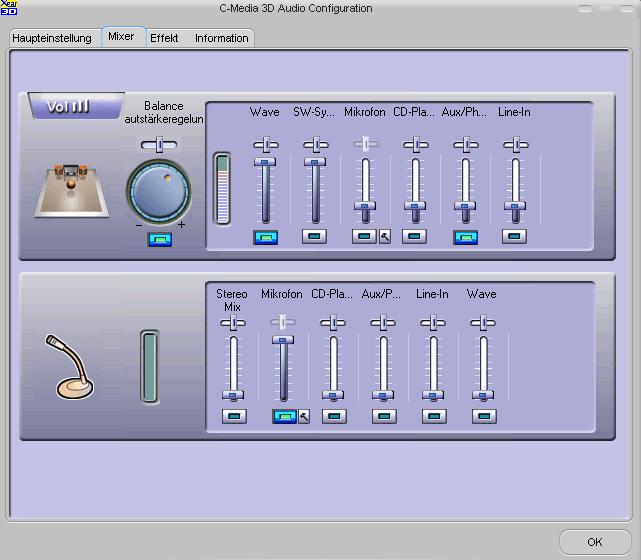This screenshot has width=641, height=560.
Task: Toggle the master volume mute button
Action: (160, 239)
